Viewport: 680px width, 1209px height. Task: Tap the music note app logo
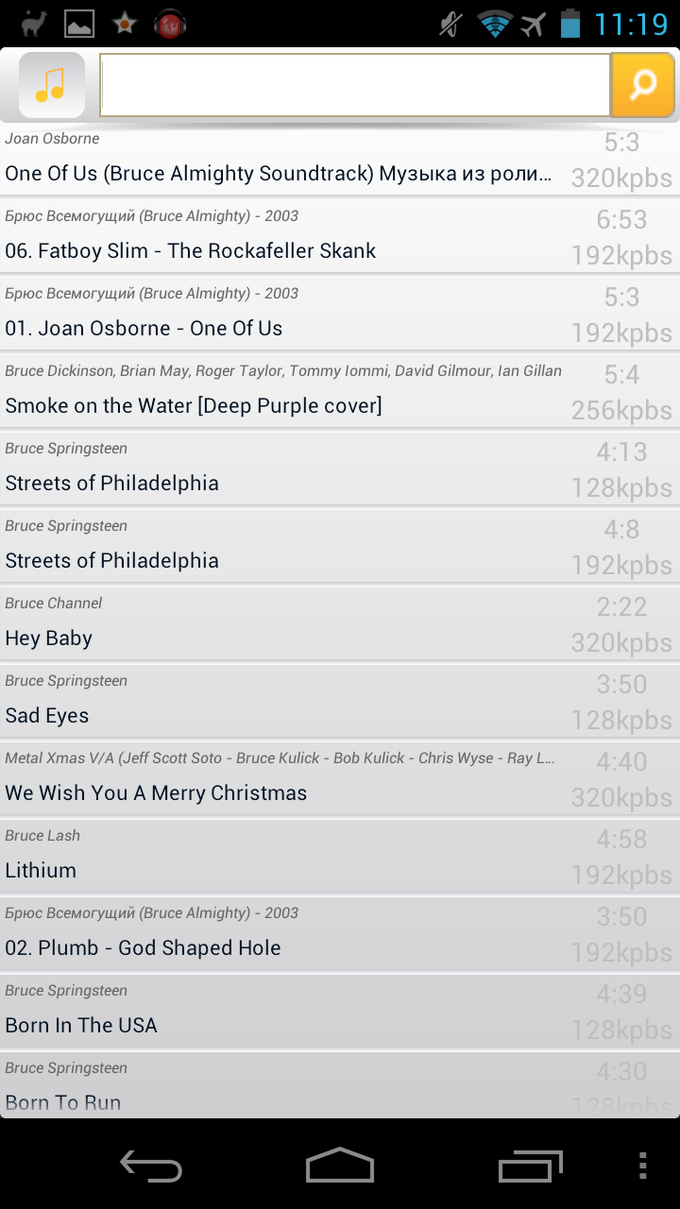(x=50, y=85)
